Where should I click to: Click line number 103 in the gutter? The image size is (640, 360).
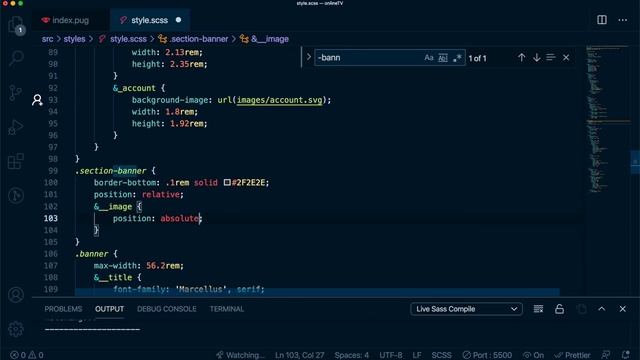pyautogui.click(x=51, y=218)
